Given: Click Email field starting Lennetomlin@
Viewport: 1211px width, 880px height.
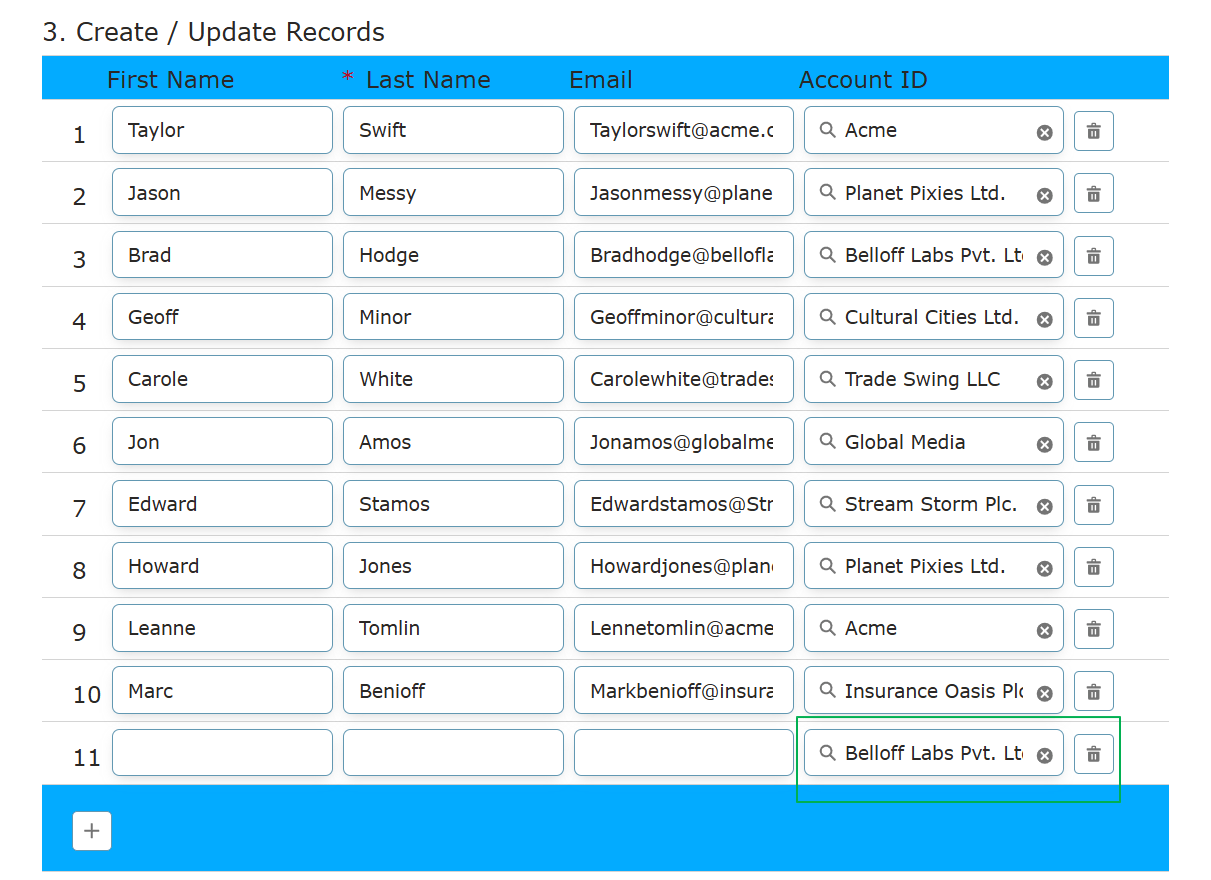Looking at the screenshot, I should tap(684, 628).
